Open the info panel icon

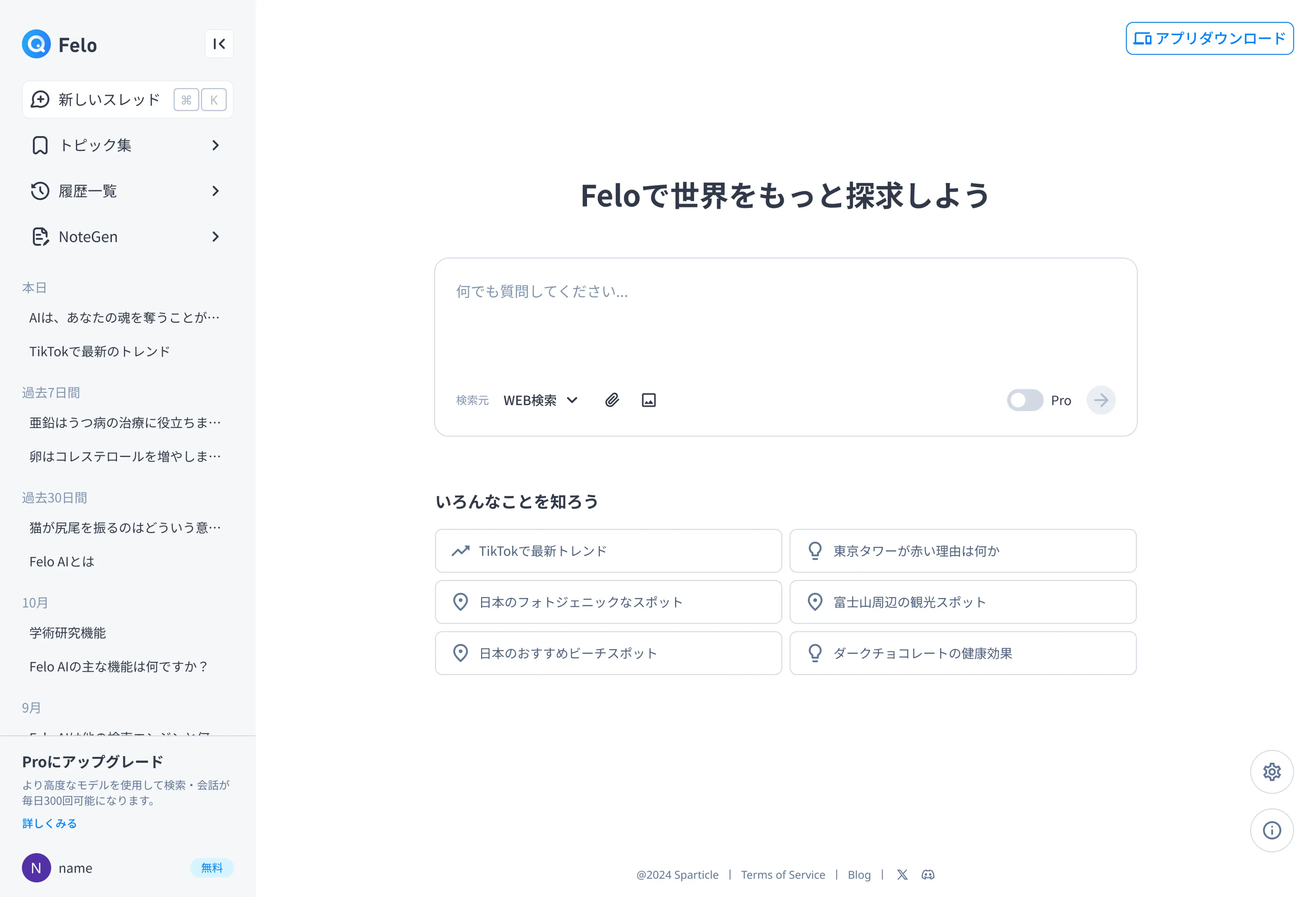[1272, 830]
